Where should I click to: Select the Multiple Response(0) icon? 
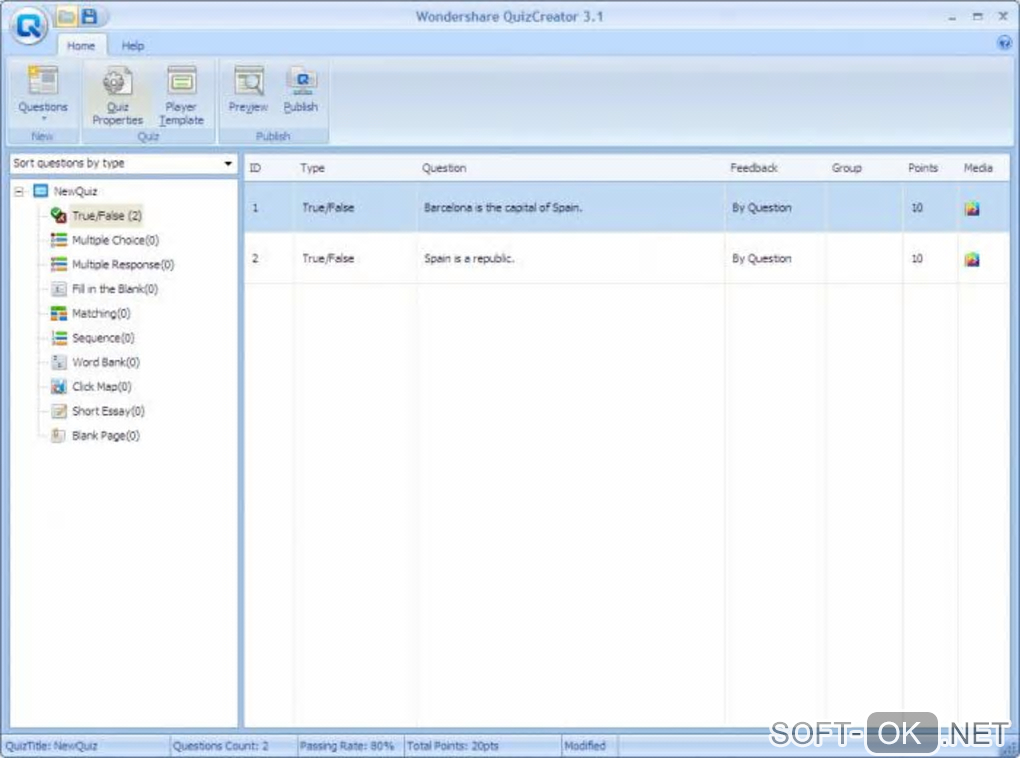pyautogui.click(x=59, y=264)
